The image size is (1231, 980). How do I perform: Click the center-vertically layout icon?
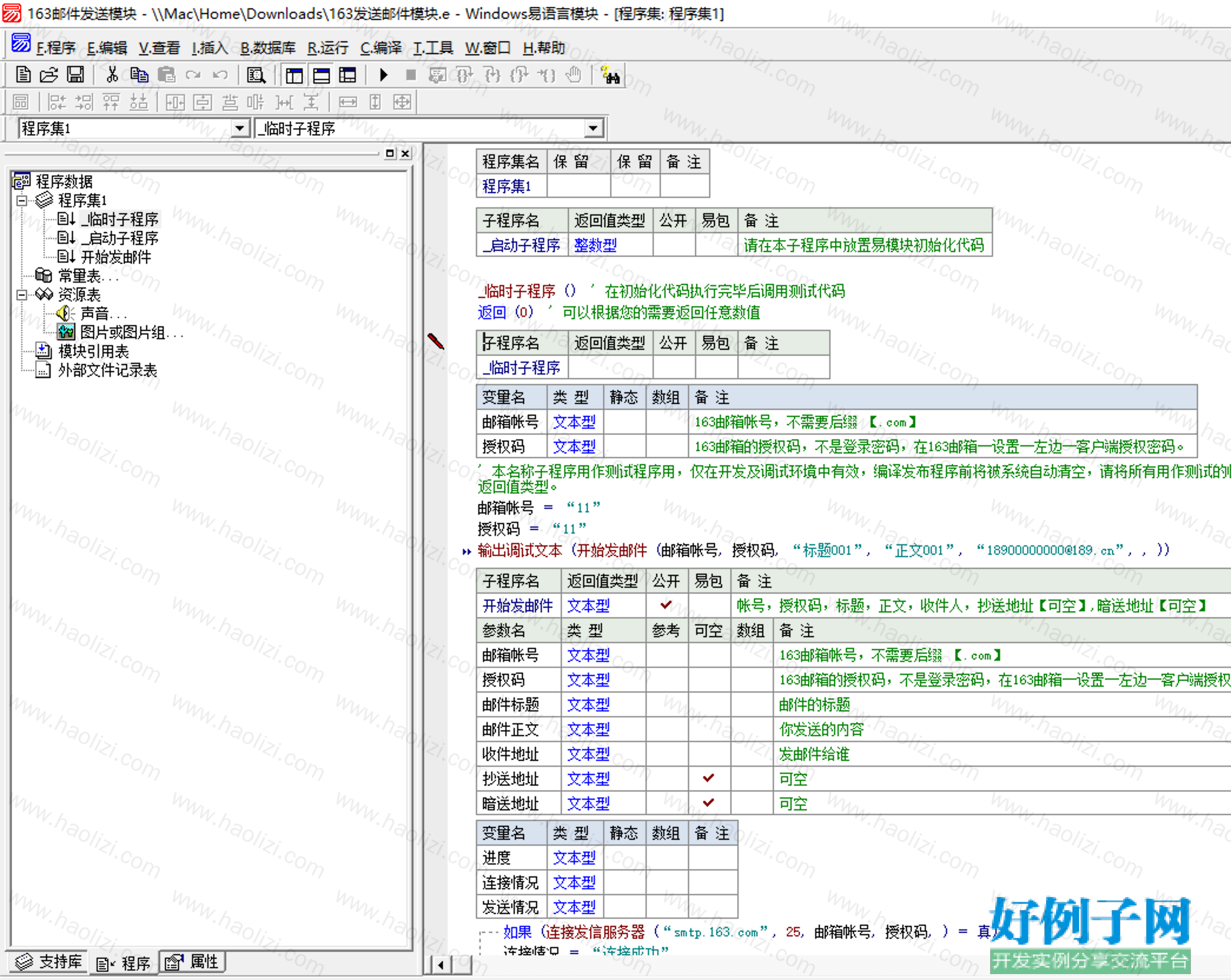pyautogui.click(x=202, y=102)
